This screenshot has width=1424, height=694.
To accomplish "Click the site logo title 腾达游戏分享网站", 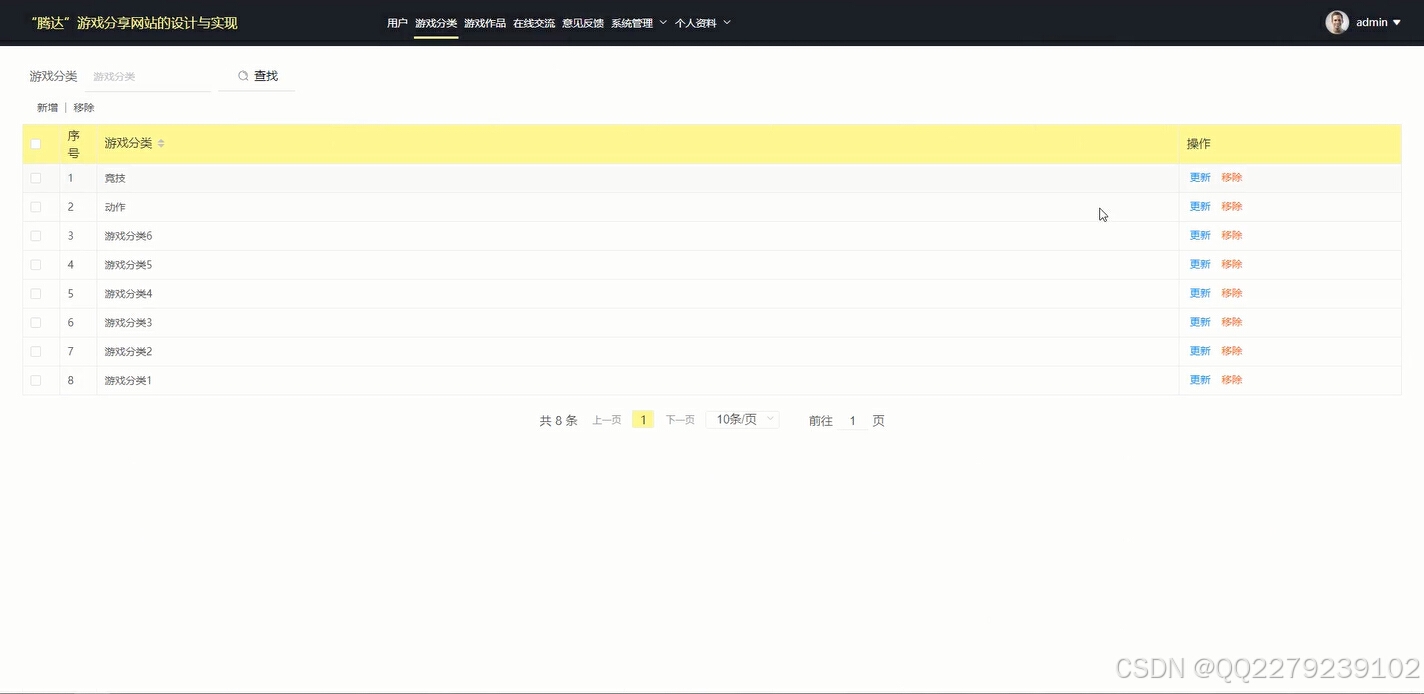I will click(136, 21).
